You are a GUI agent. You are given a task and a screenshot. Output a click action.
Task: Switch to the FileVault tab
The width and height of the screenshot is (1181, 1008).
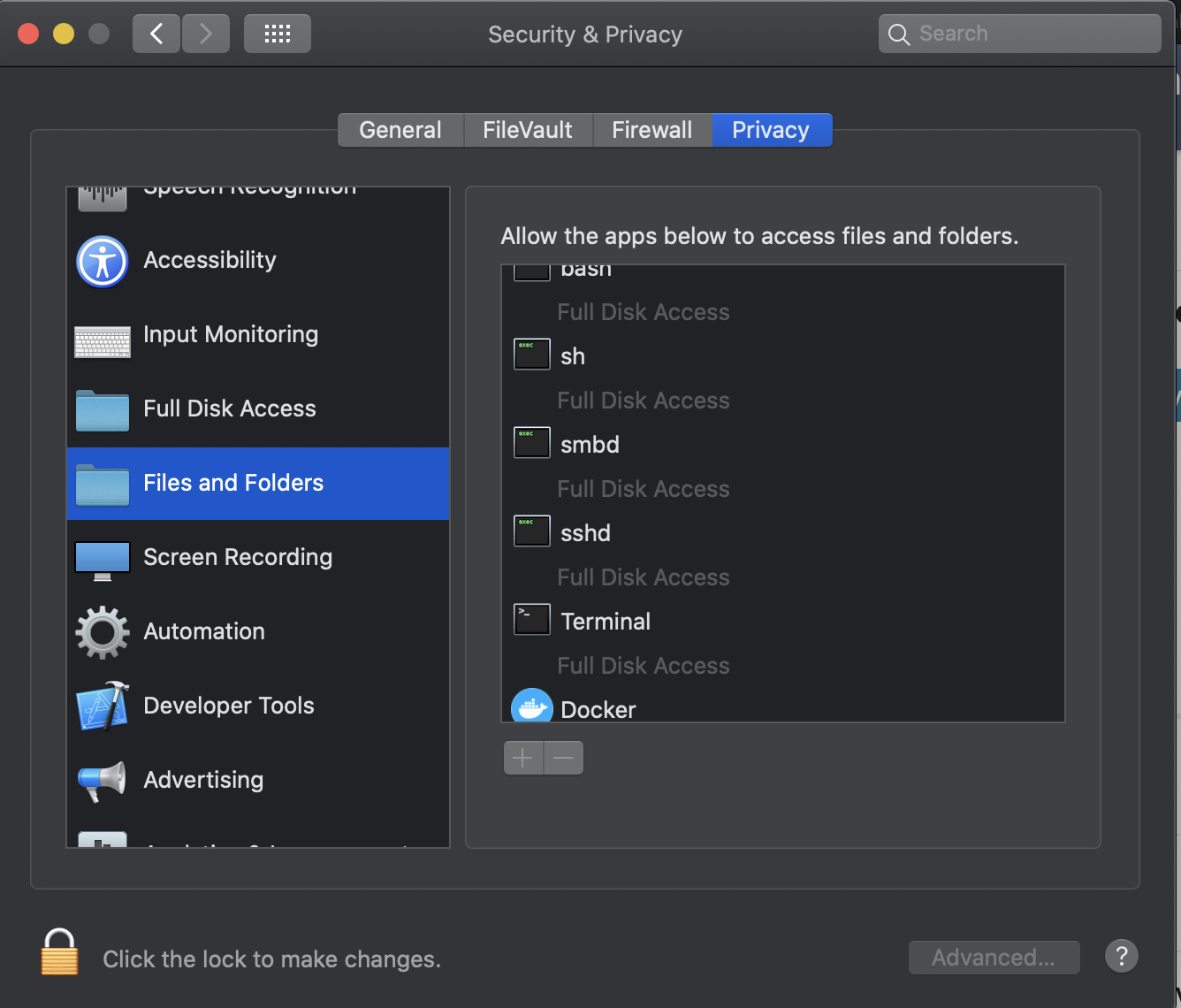(528, 130)
